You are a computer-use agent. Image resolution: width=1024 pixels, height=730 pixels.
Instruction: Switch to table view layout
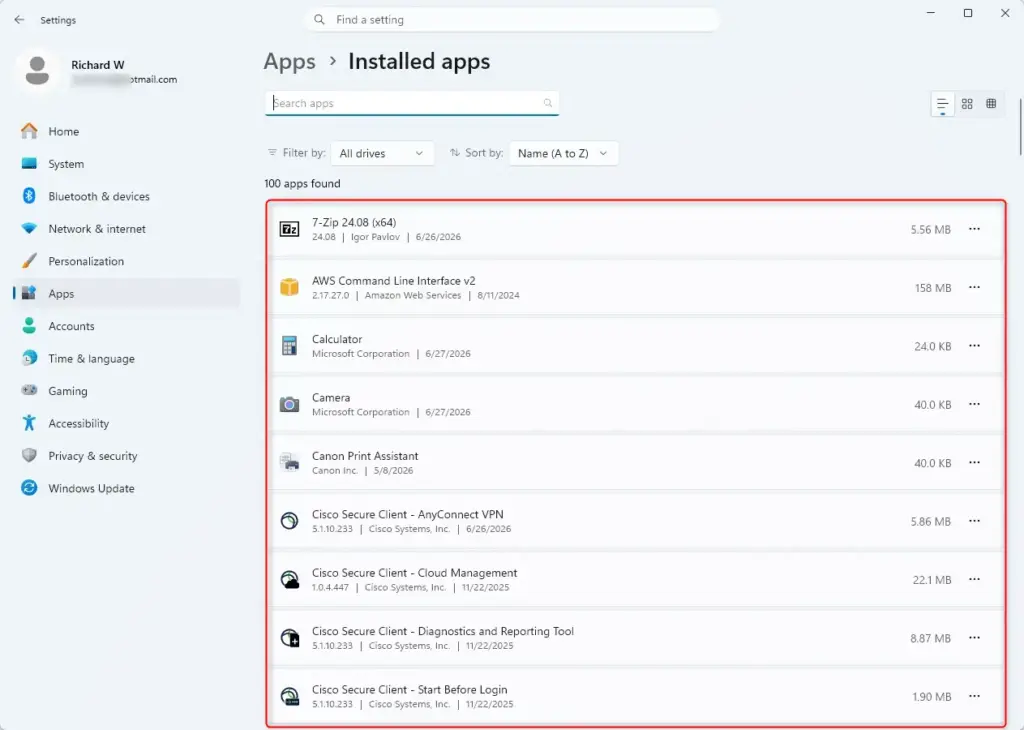pos(991,104)
